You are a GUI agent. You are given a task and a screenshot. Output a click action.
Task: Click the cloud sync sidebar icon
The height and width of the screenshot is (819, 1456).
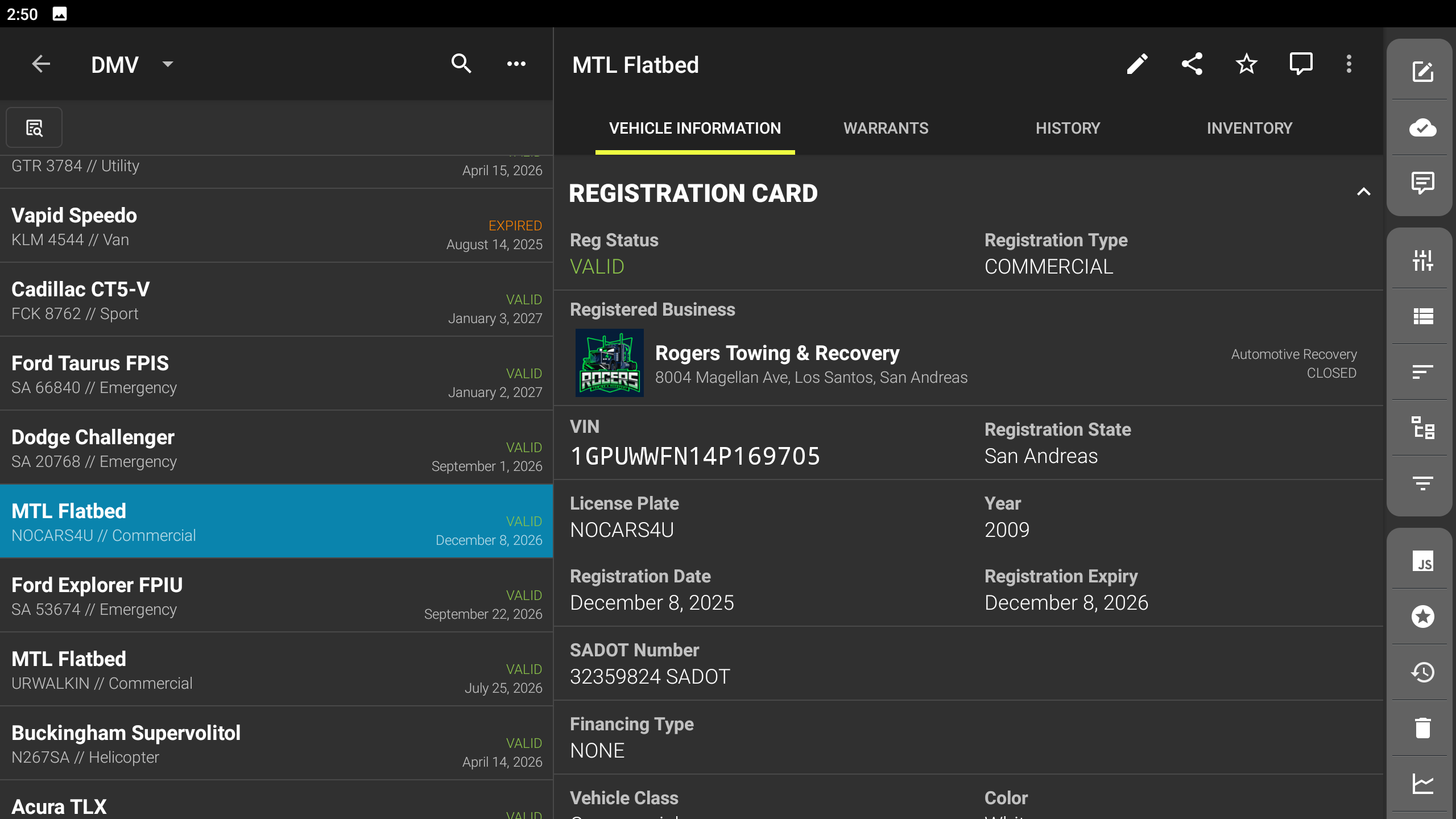(x=1422, y=127)
